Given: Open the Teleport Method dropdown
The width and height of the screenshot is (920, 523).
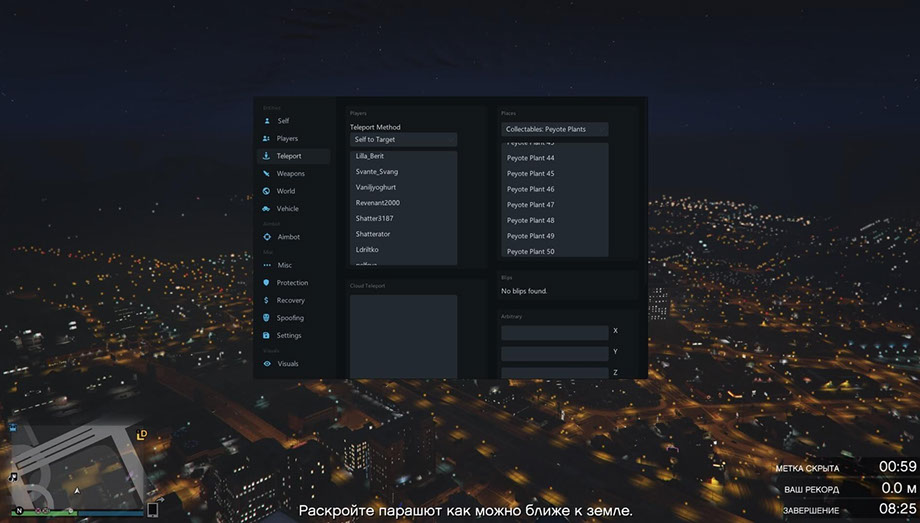Looking at the screenshot, I should click(x=403, y=140).
